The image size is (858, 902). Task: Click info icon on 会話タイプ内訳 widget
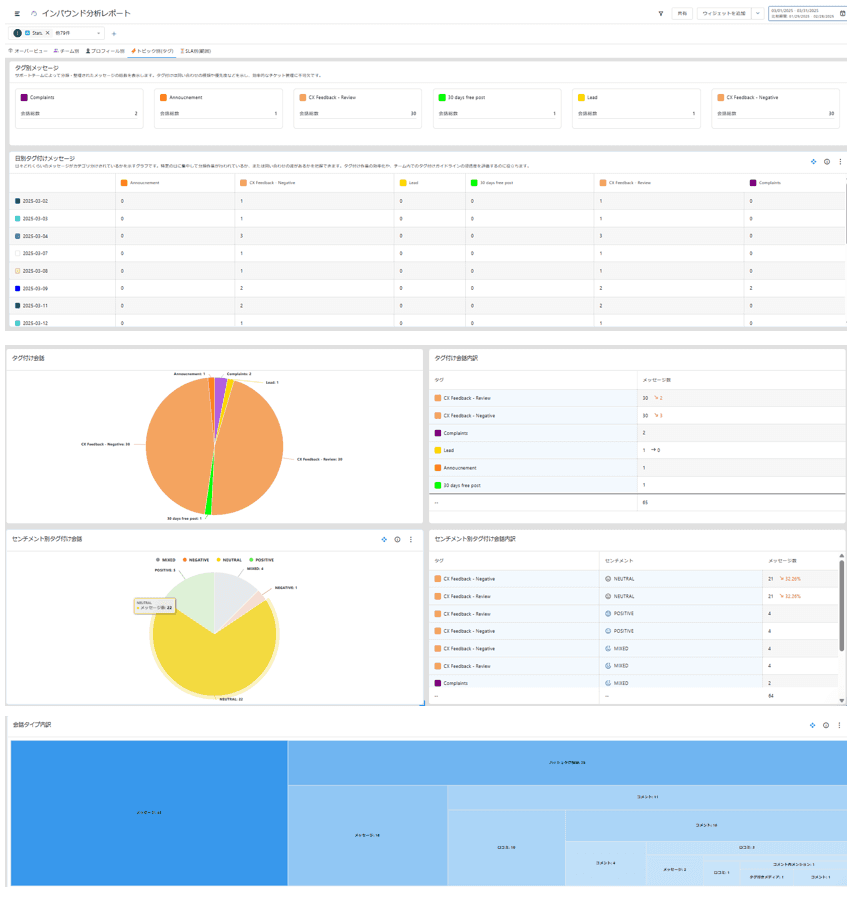click(x=826, y=725)
